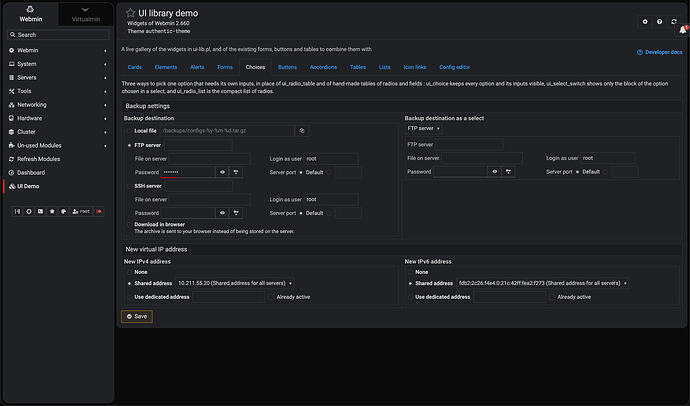Screen dimensions: 690x406
Task: Tick Already active checkbox under IPv6
Action: tap(552, 297)
